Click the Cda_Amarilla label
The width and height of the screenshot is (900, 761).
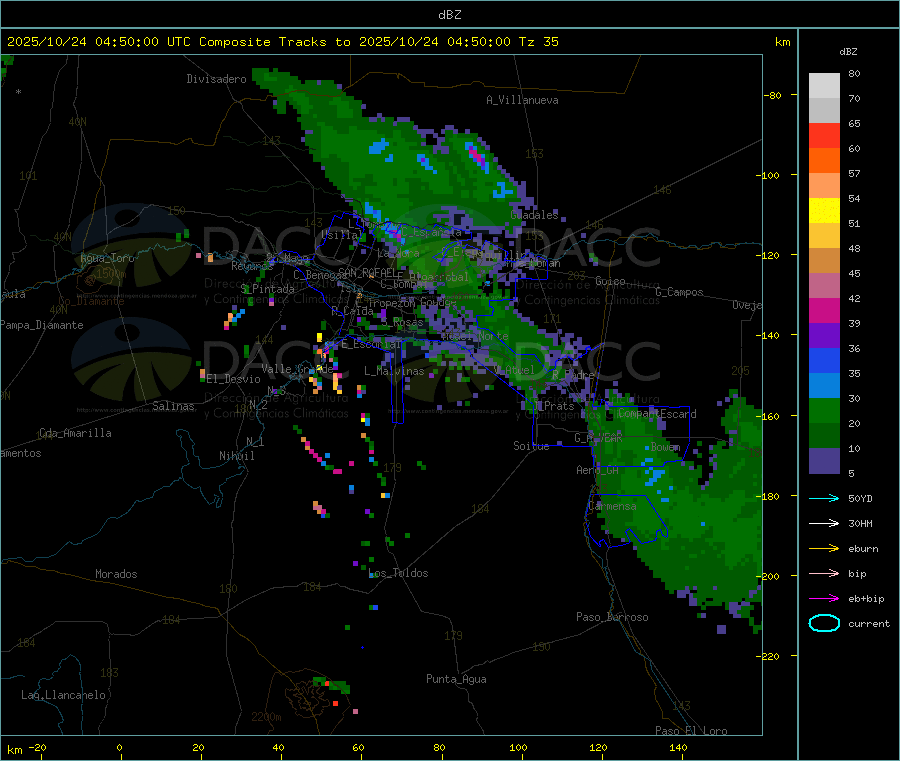(75, 433)
